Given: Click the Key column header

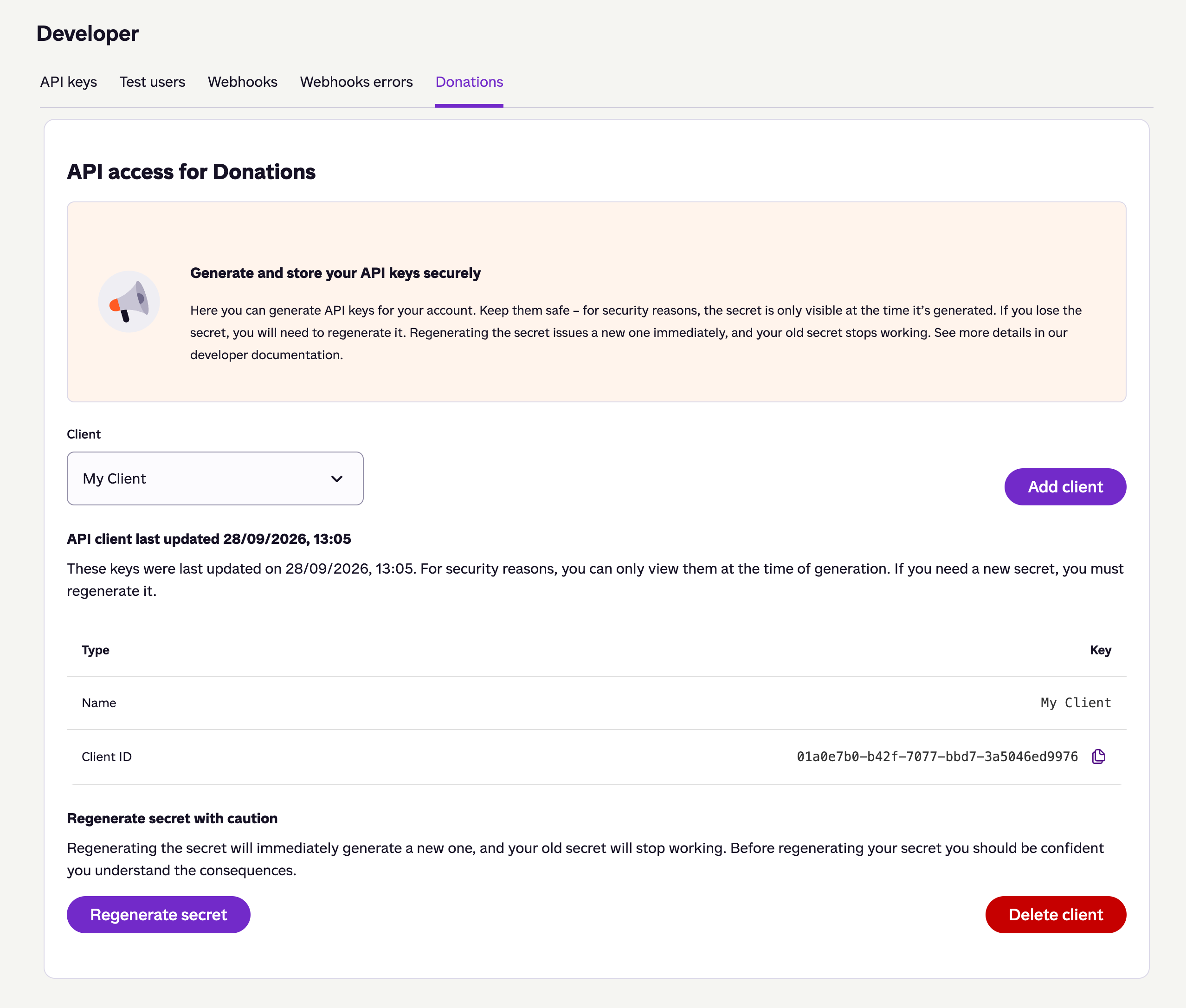Looking at the screenshot, I should click(x=1100, y=650).
